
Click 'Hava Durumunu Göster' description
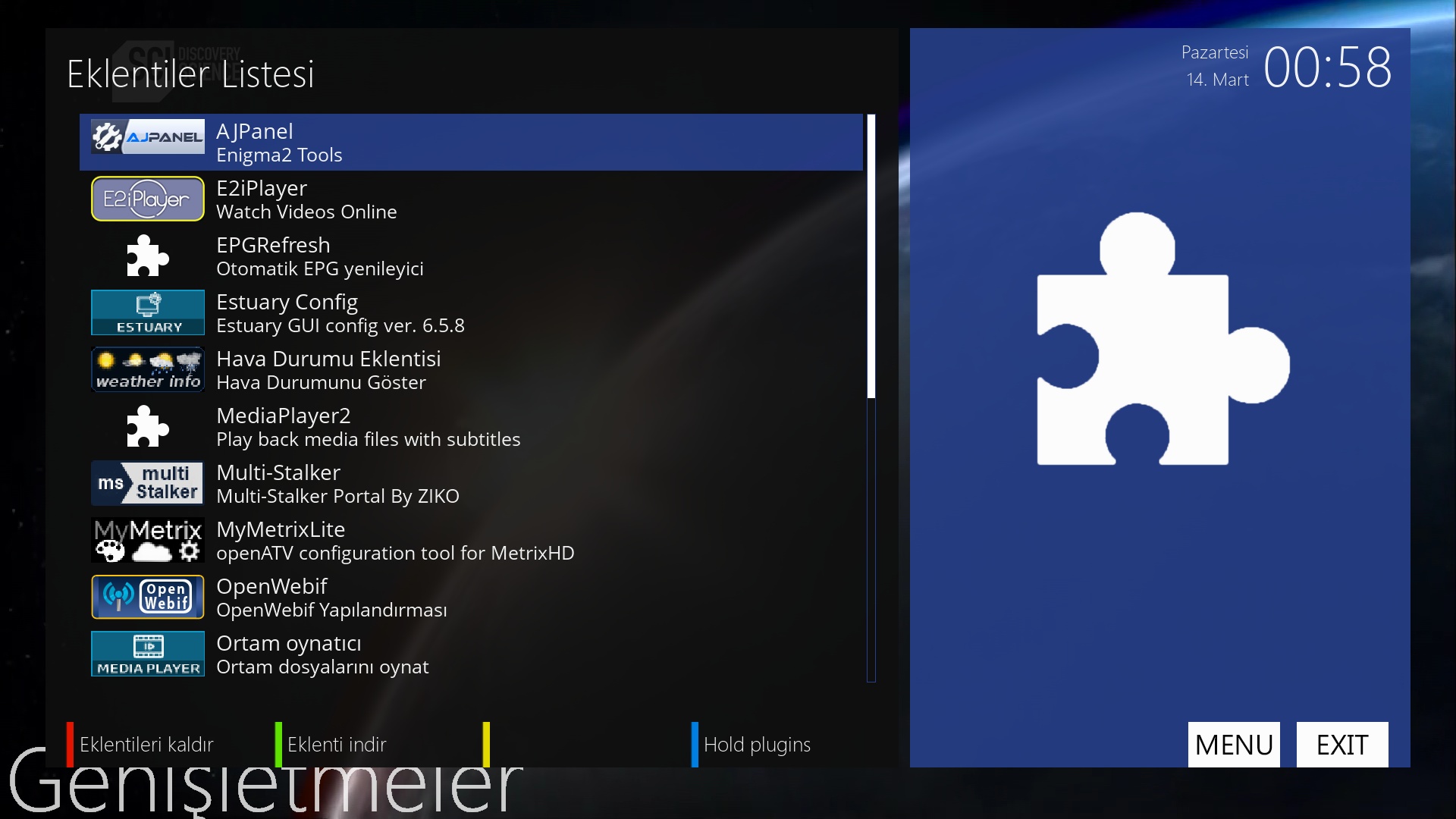[321, 382]
